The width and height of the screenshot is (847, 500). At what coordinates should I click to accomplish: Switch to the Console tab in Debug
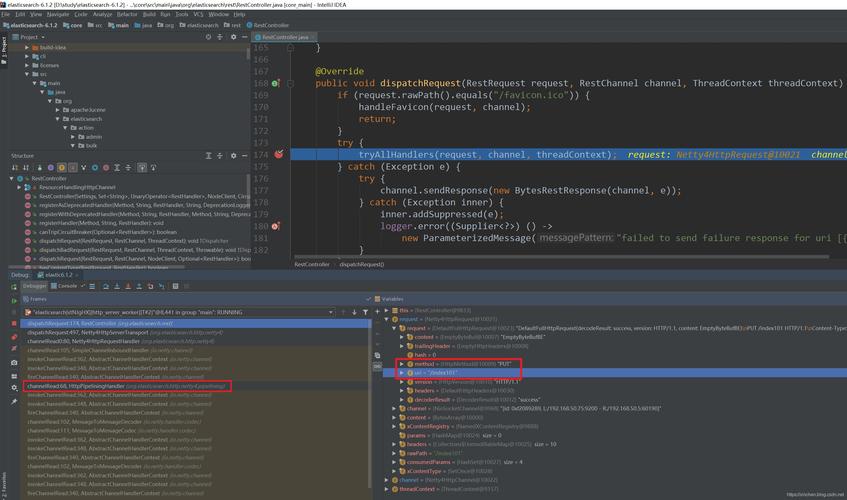pyautogui.click(x=64, y=286)
